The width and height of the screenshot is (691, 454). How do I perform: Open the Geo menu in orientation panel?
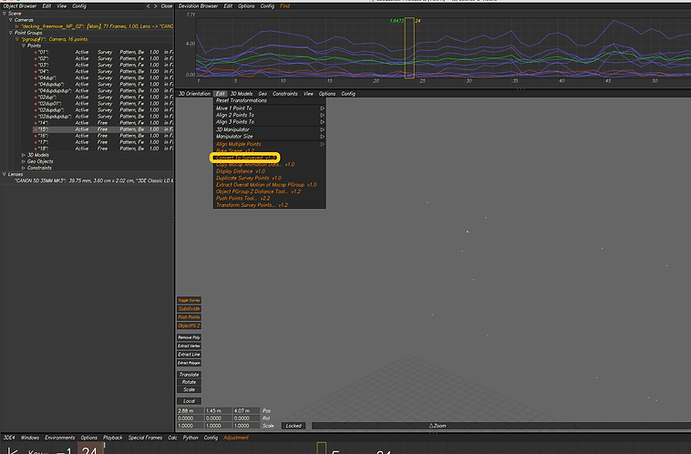pyautogui.click(x=263, y=94)
